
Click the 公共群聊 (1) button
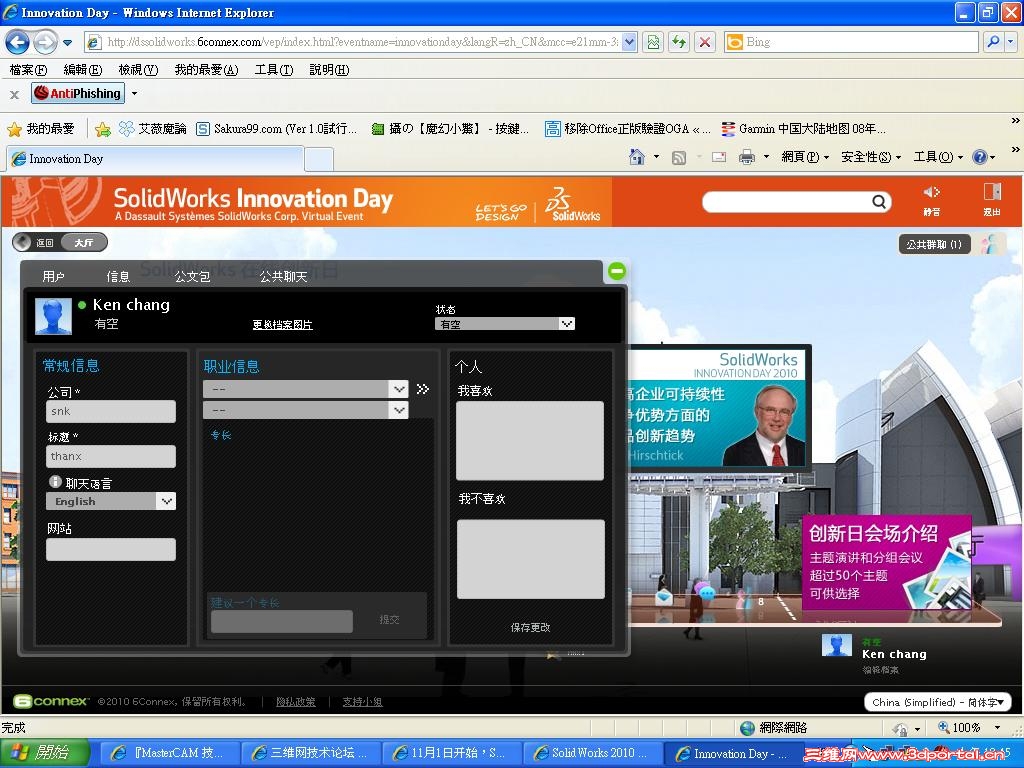[x=934, y=244]
